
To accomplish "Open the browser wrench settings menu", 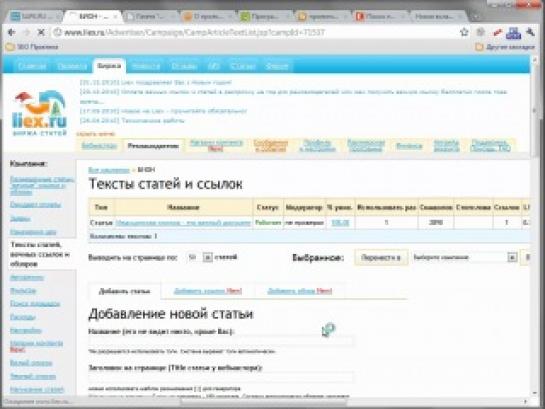I will [x=530, y=32].
